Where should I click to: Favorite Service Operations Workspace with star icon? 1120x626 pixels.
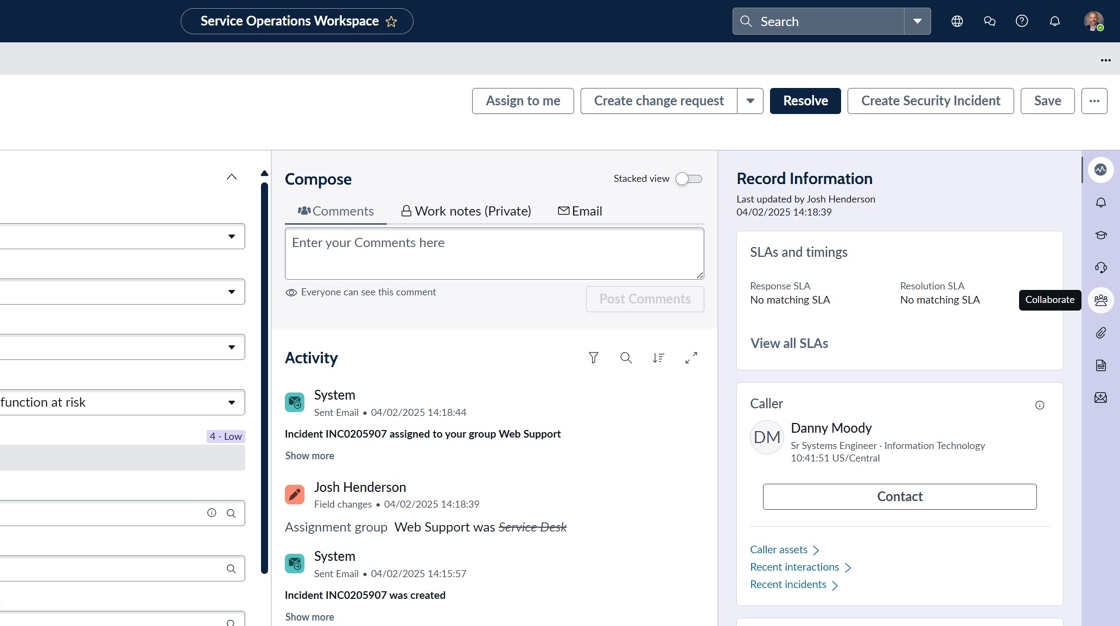point(391,21)
